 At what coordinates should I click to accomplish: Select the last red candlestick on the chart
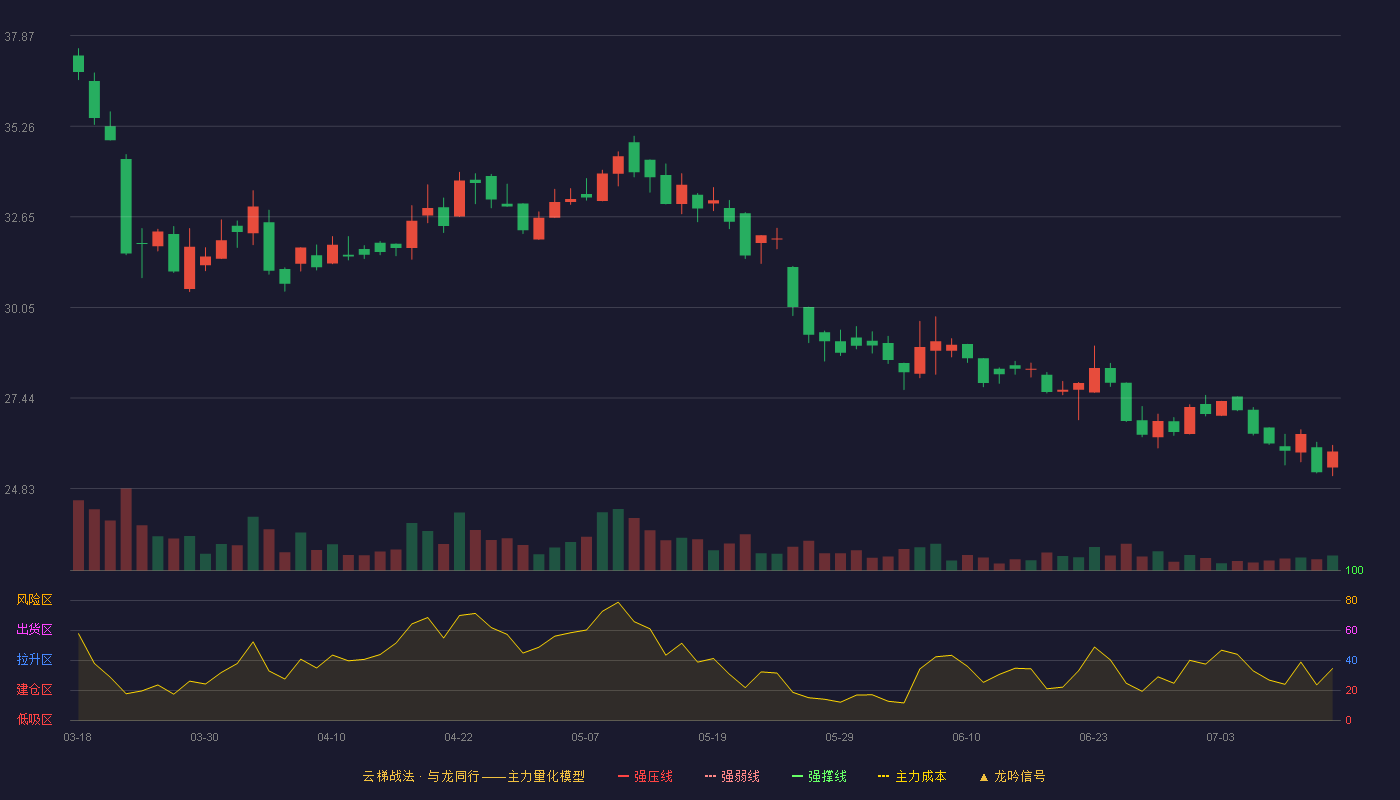(1332, 459)
